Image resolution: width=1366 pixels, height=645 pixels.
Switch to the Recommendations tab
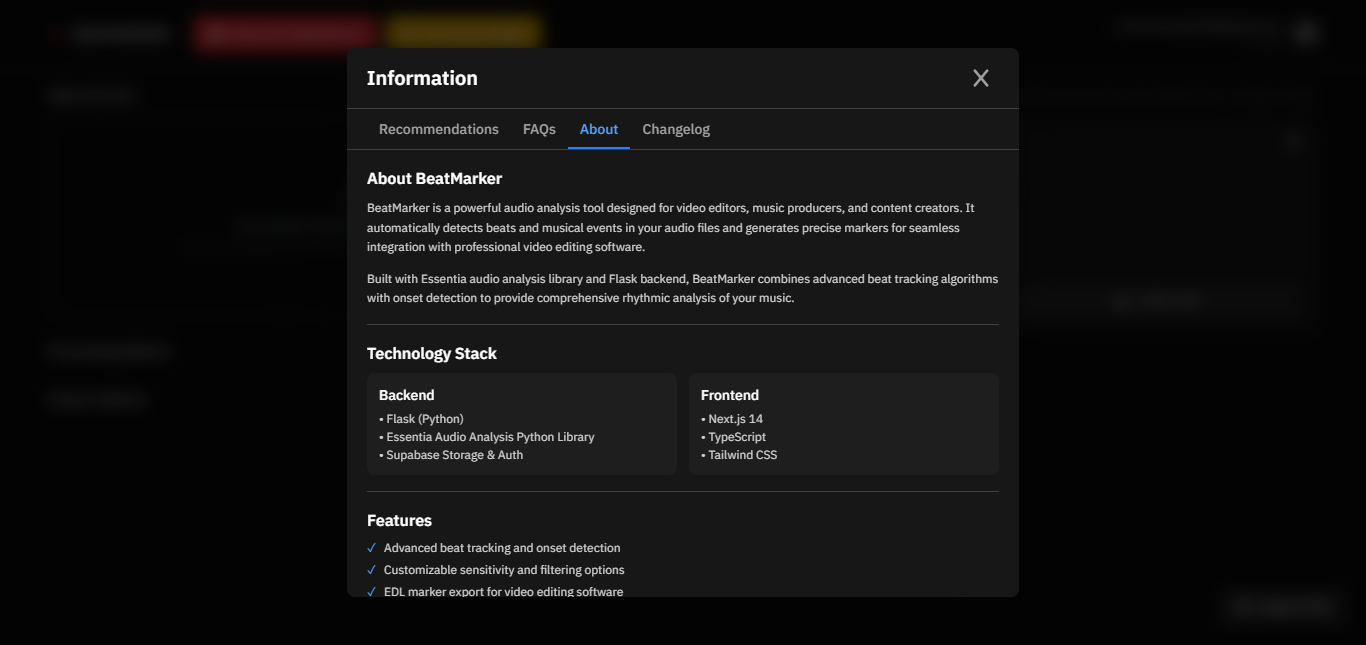pos(439,129)
